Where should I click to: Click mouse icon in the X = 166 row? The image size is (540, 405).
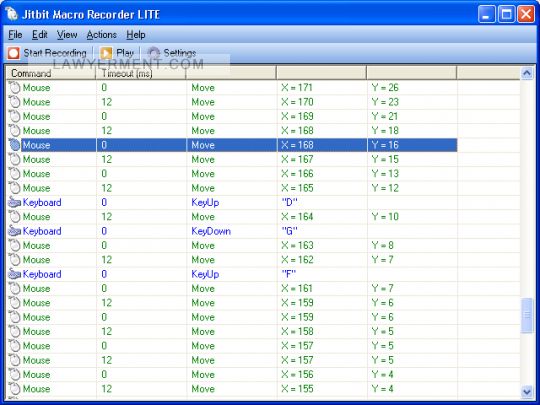[14, 174]
